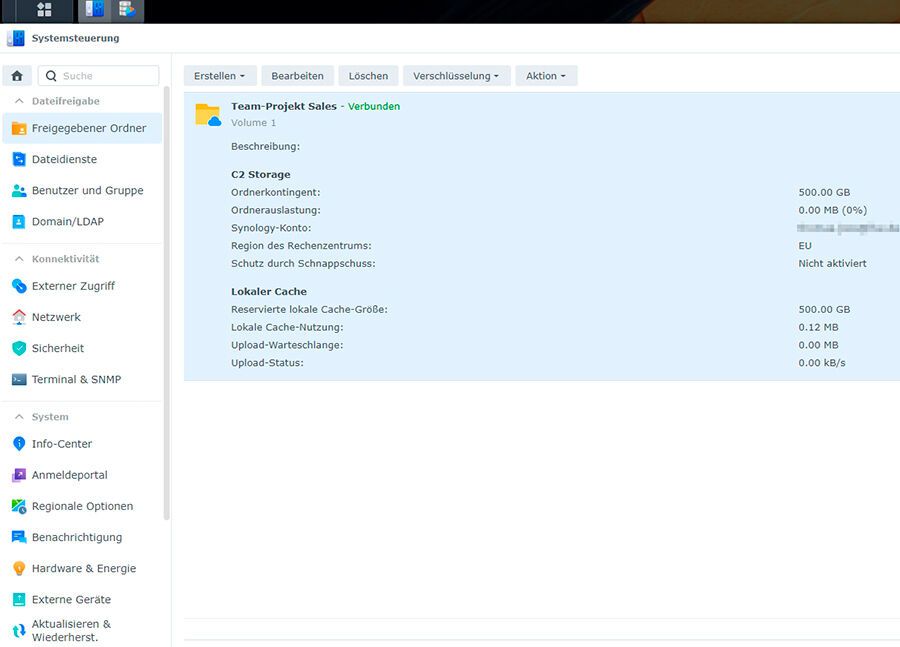This screenshot has height=647, width=900.
Task: Open the Sicherheit shield icon
Action: click(x=19, y=348)
